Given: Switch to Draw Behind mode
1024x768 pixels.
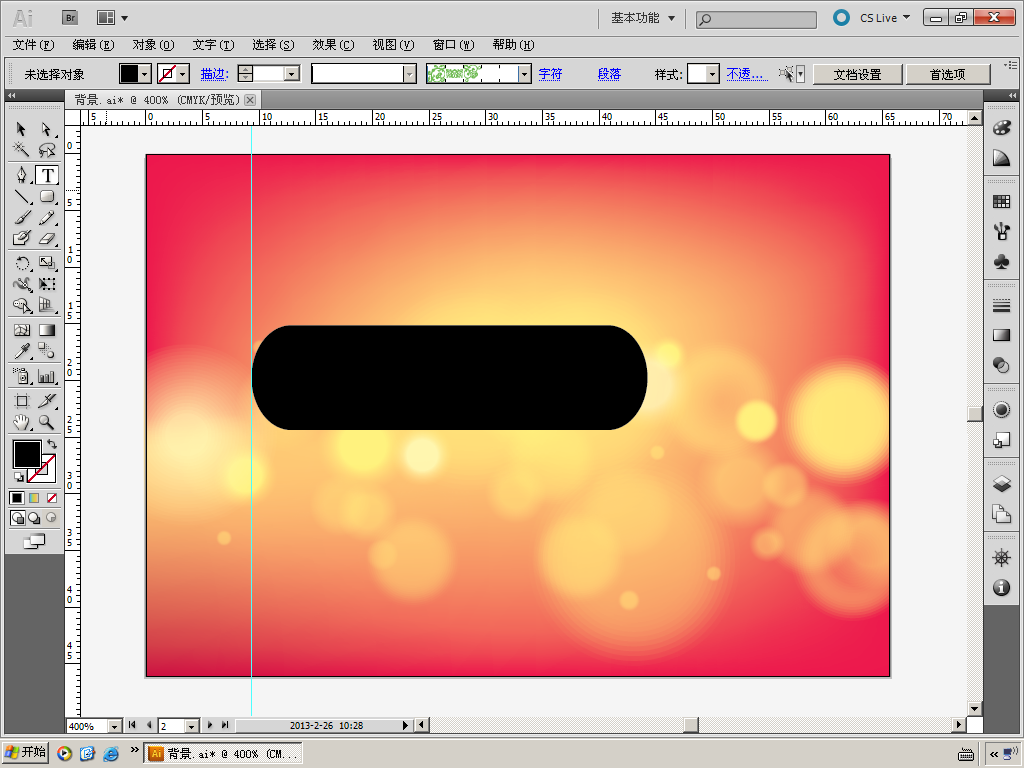Looking at the screenshot, I should point(34,518).
